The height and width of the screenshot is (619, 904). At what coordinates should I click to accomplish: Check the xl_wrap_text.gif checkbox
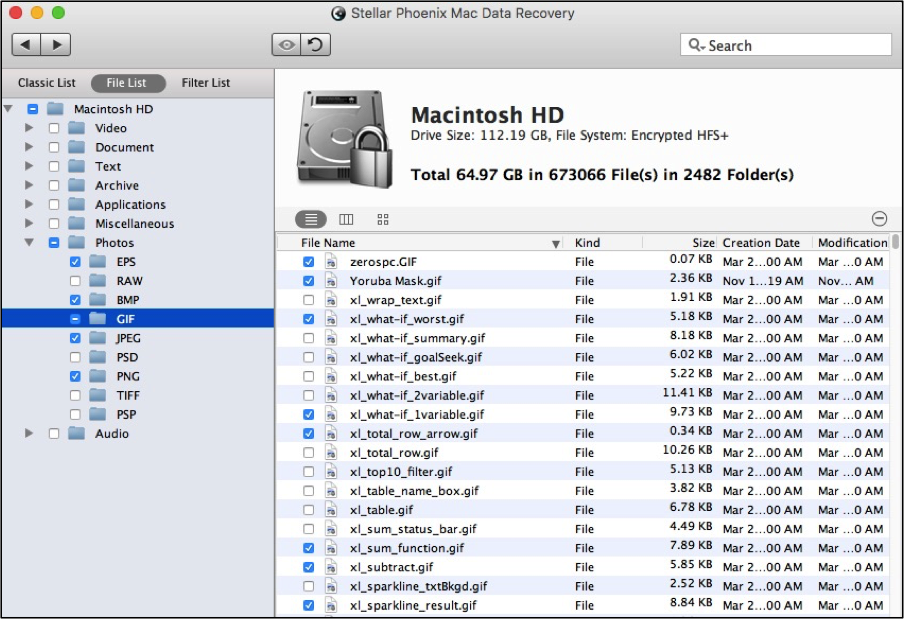[309, 300]
